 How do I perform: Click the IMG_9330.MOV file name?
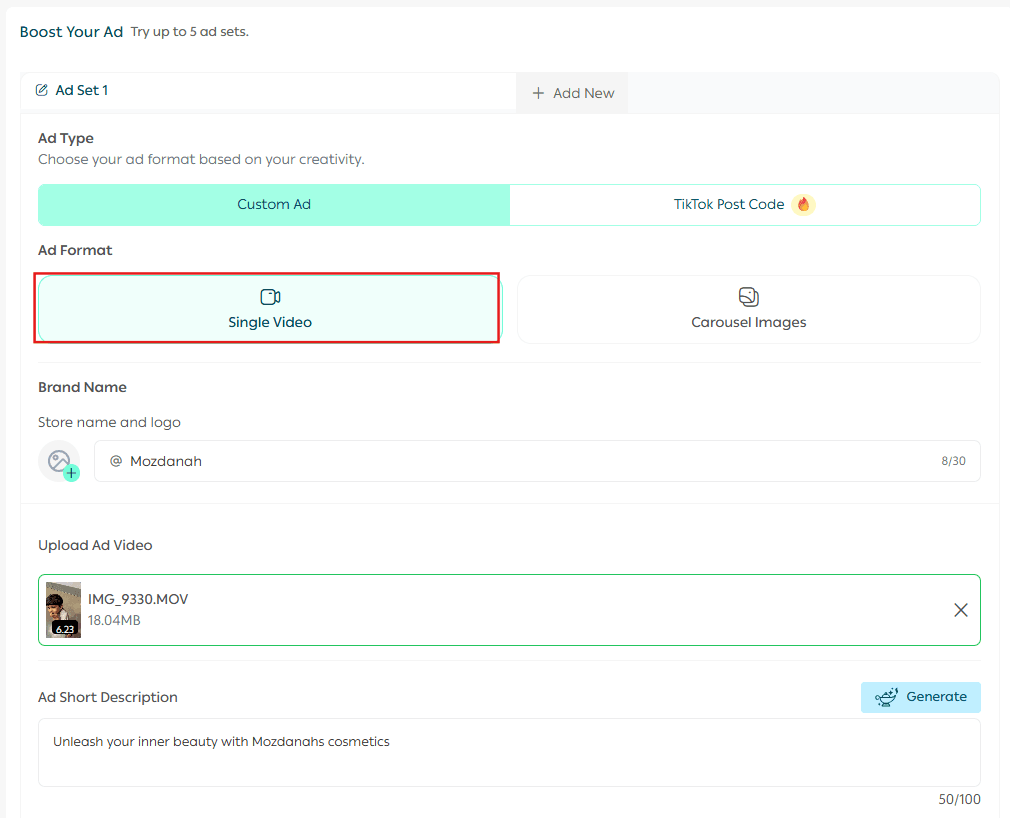[138, 599]
